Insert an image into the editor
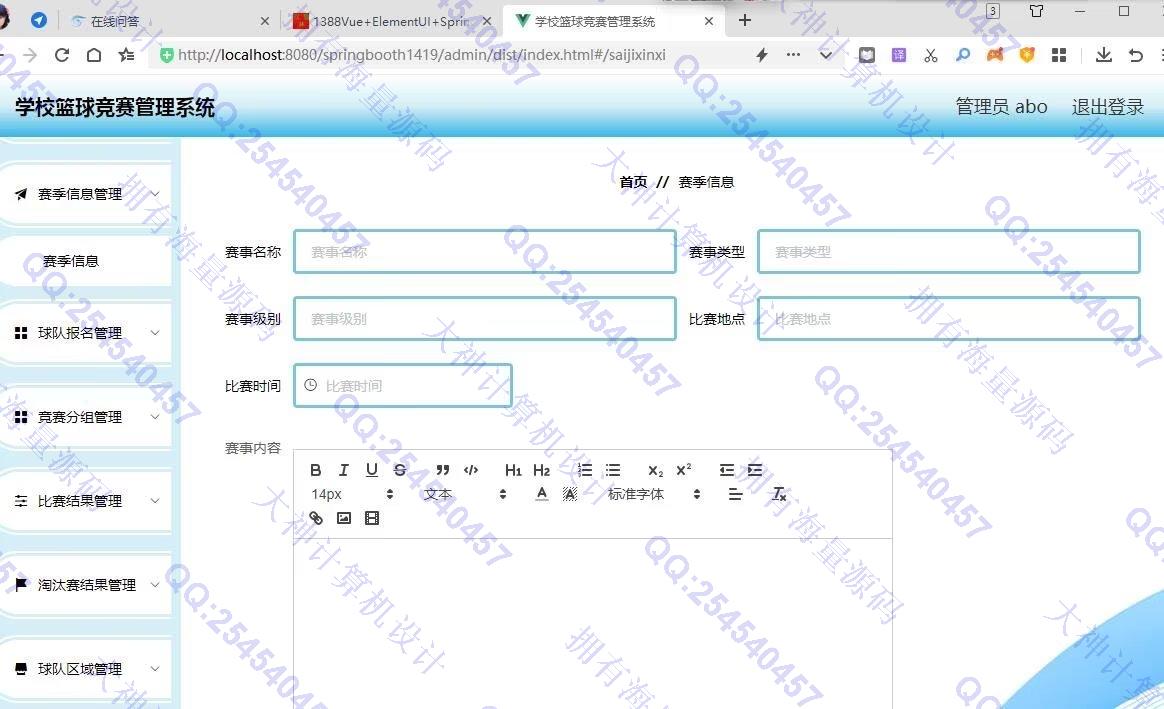Image resolution: width=1164 pixels, height=709 pixels. click(344, 518)
